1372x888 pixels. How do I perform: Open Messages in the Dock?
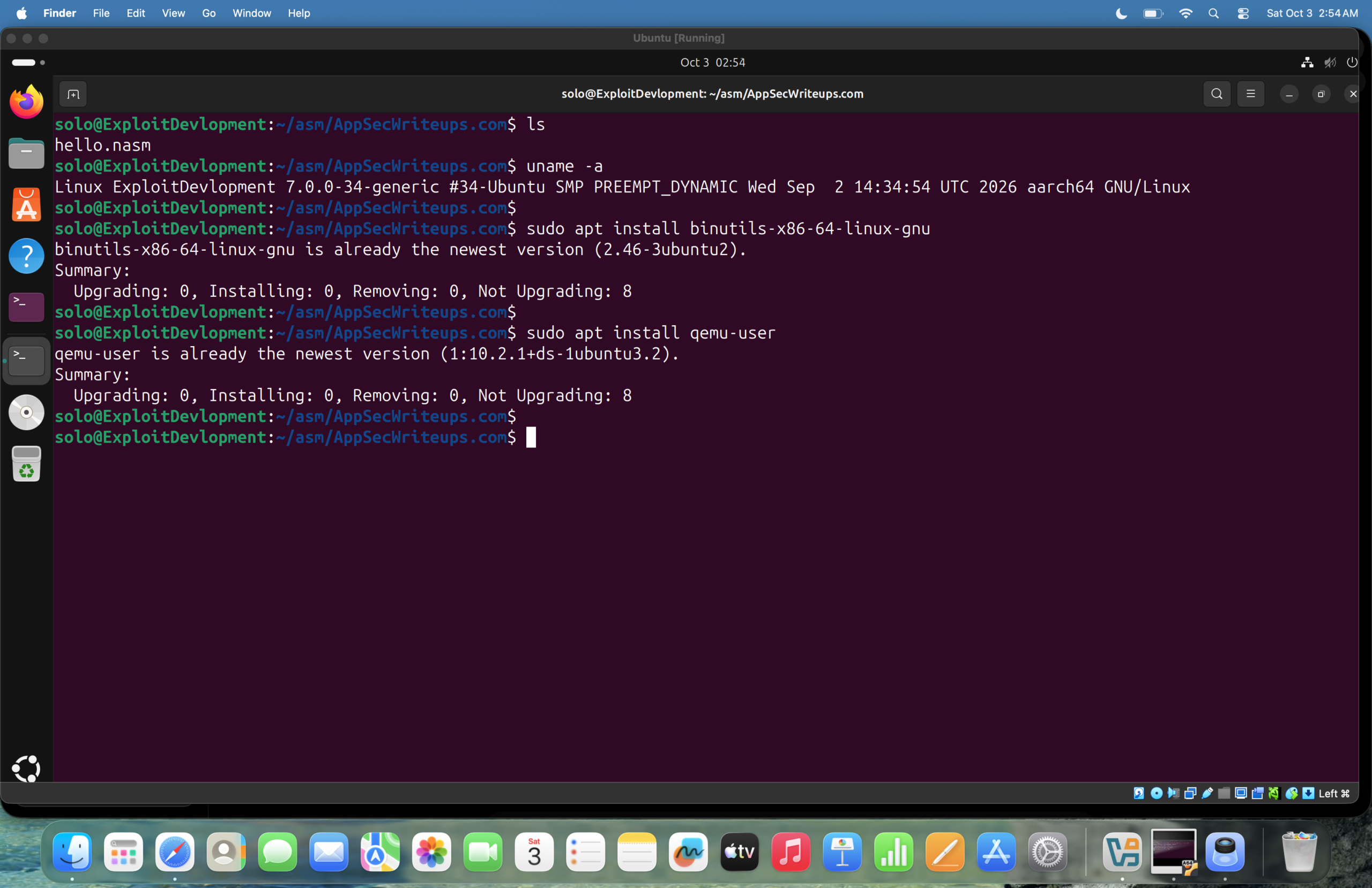pyautogui.click(x=277, y=852)
